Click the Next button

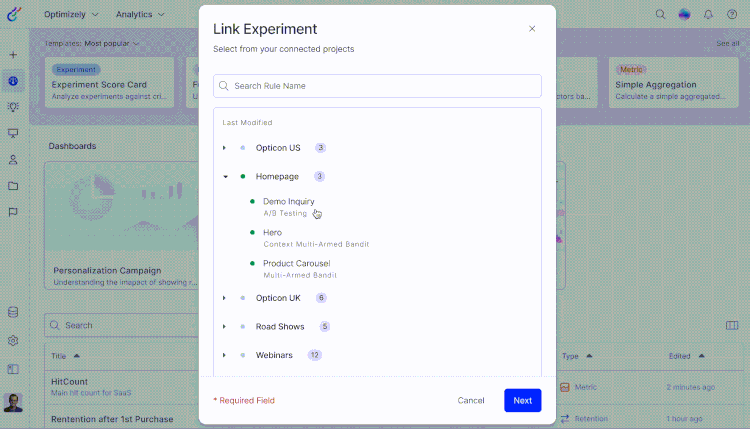(522, 400)
